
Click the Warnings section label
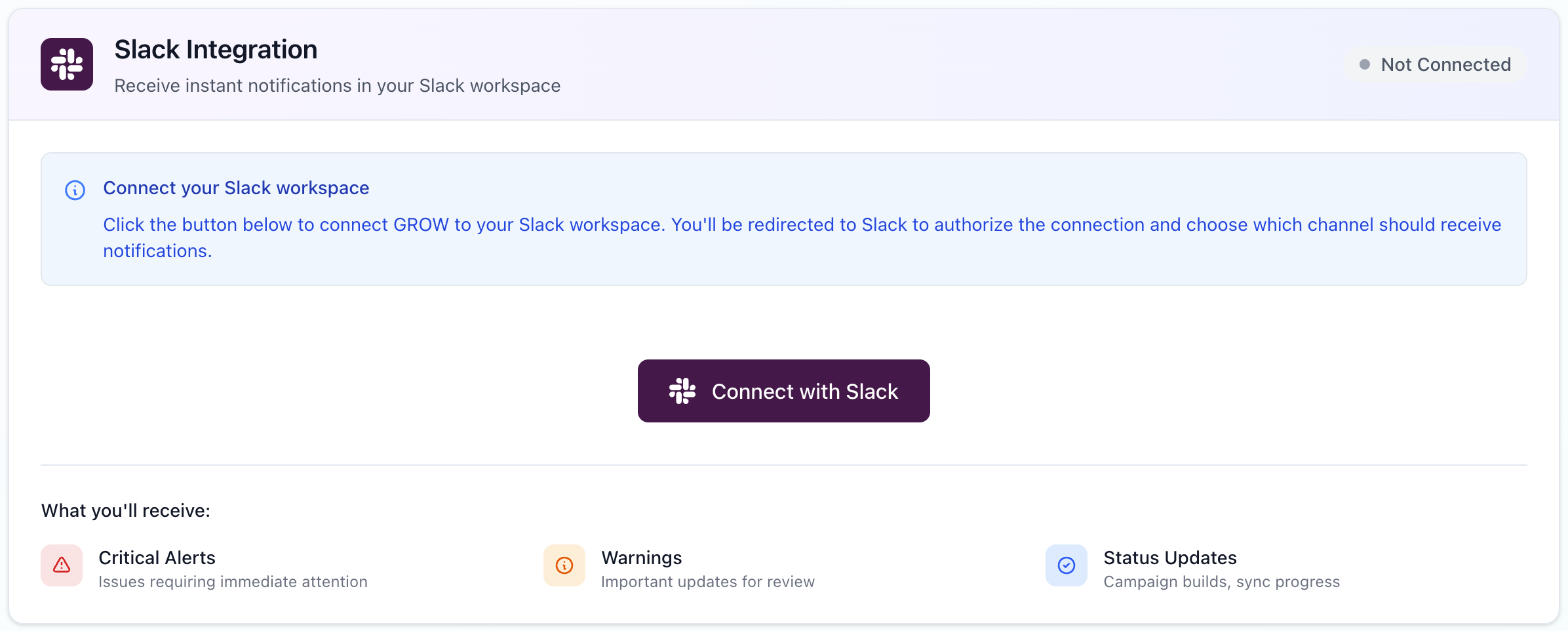(x=640, y=558)
